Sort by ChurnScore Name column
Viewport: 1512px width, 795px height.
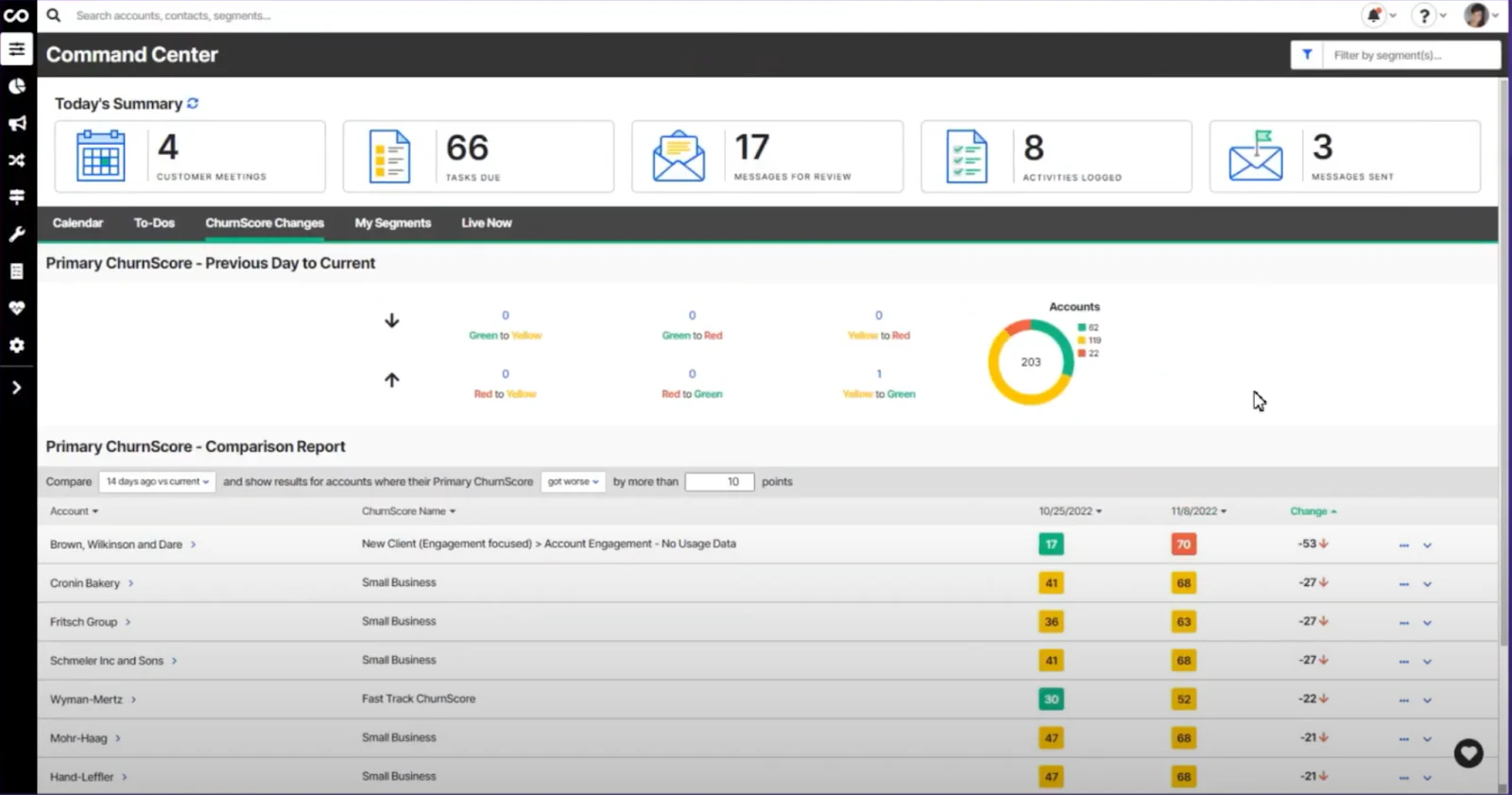click(x=408, y=511)
